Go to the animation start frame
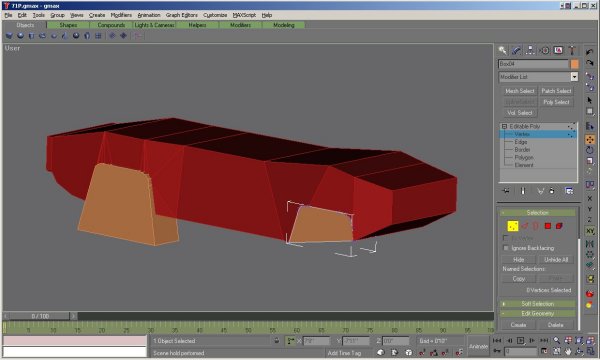The height and width of the screenshot is (360, 600). pyautogui.click(x=497, y=340)
